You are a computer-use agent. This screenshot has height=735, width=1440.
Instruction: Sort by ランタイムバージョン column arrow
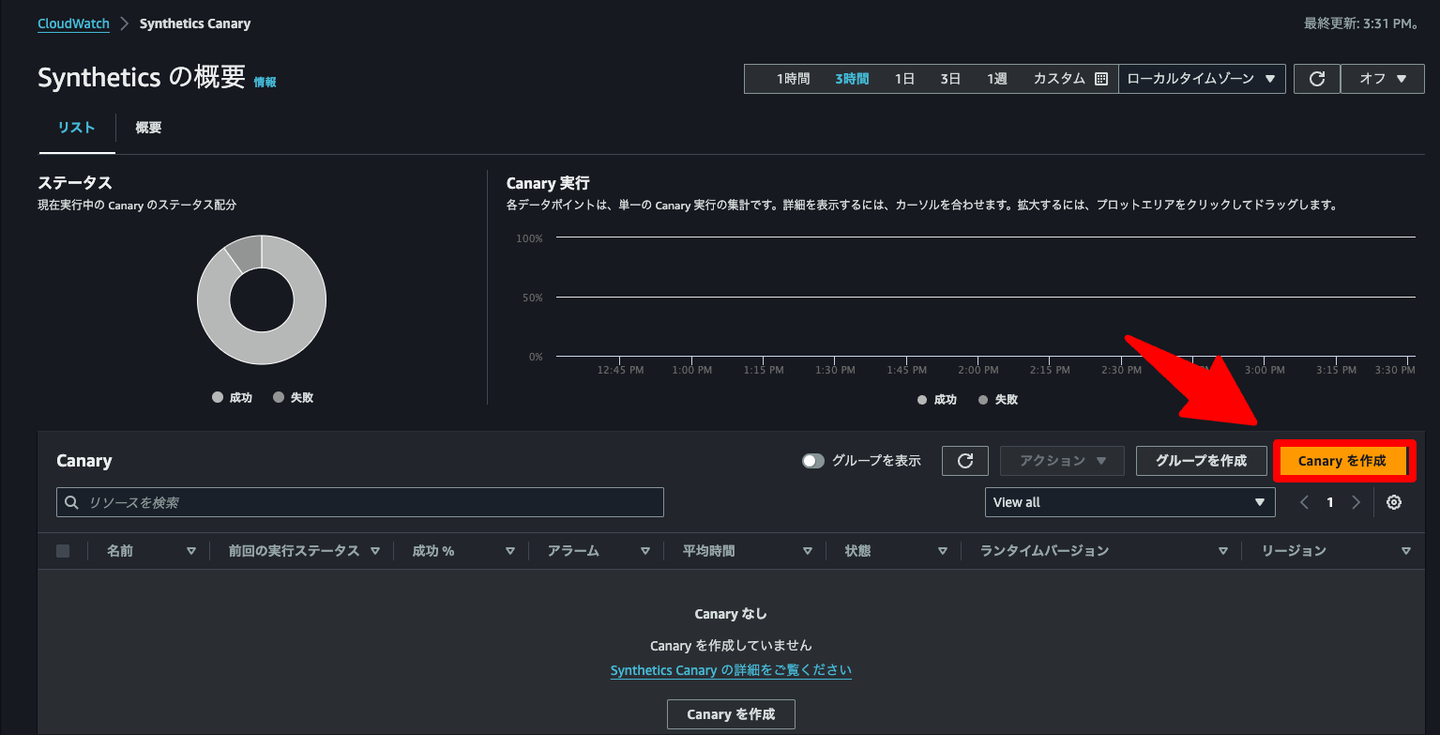(1223, 551)
